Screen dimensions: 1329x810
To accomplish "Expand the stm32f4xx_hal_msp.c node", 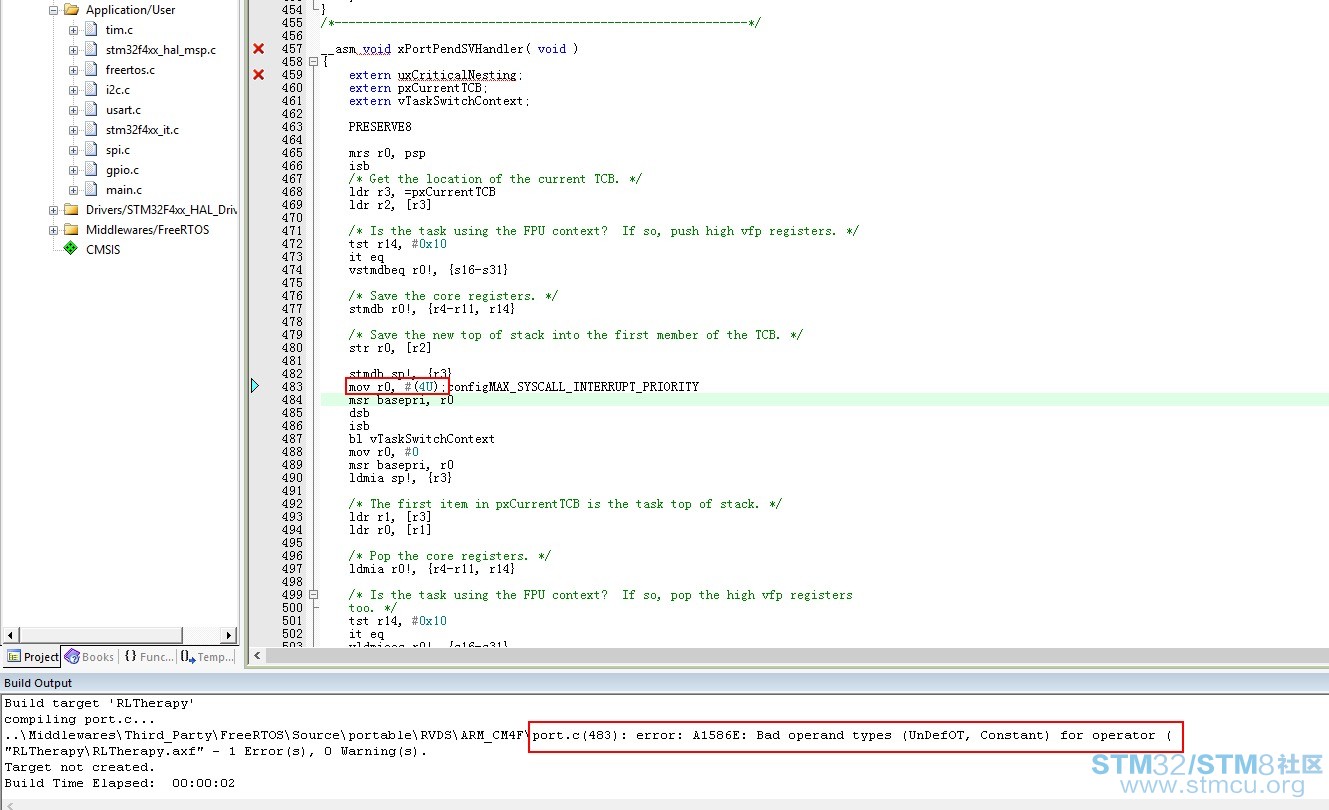I will pos(73,50).
